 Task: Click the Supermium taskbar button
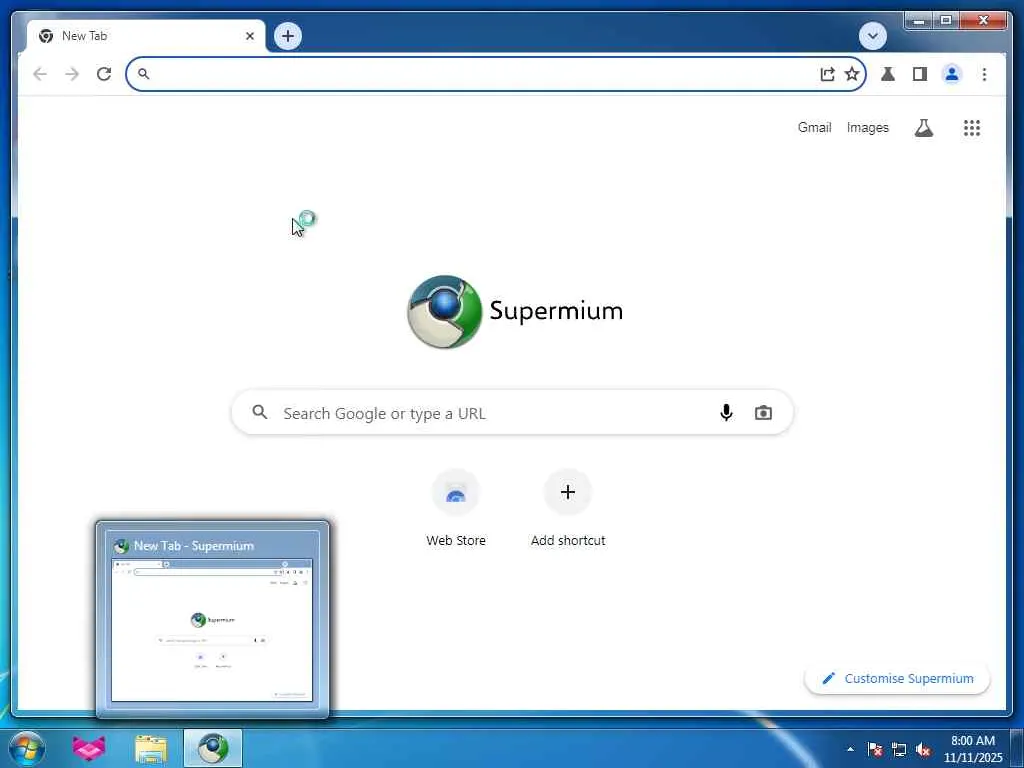tap(213, 748)
